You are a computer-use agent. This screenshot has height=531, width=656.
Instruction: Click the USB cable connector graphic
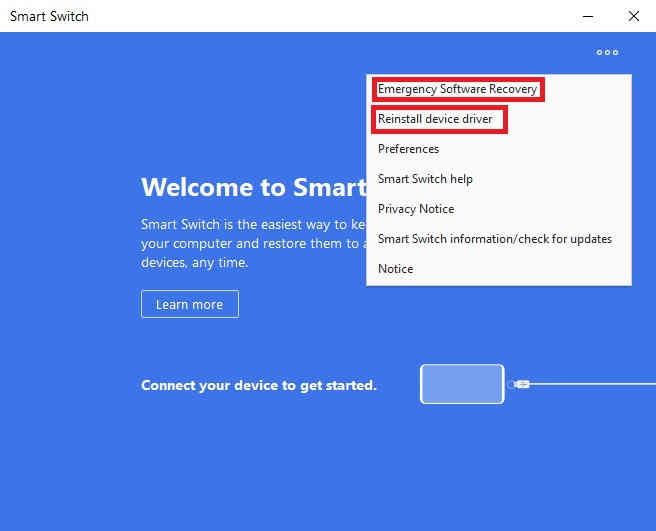(520, 384)
